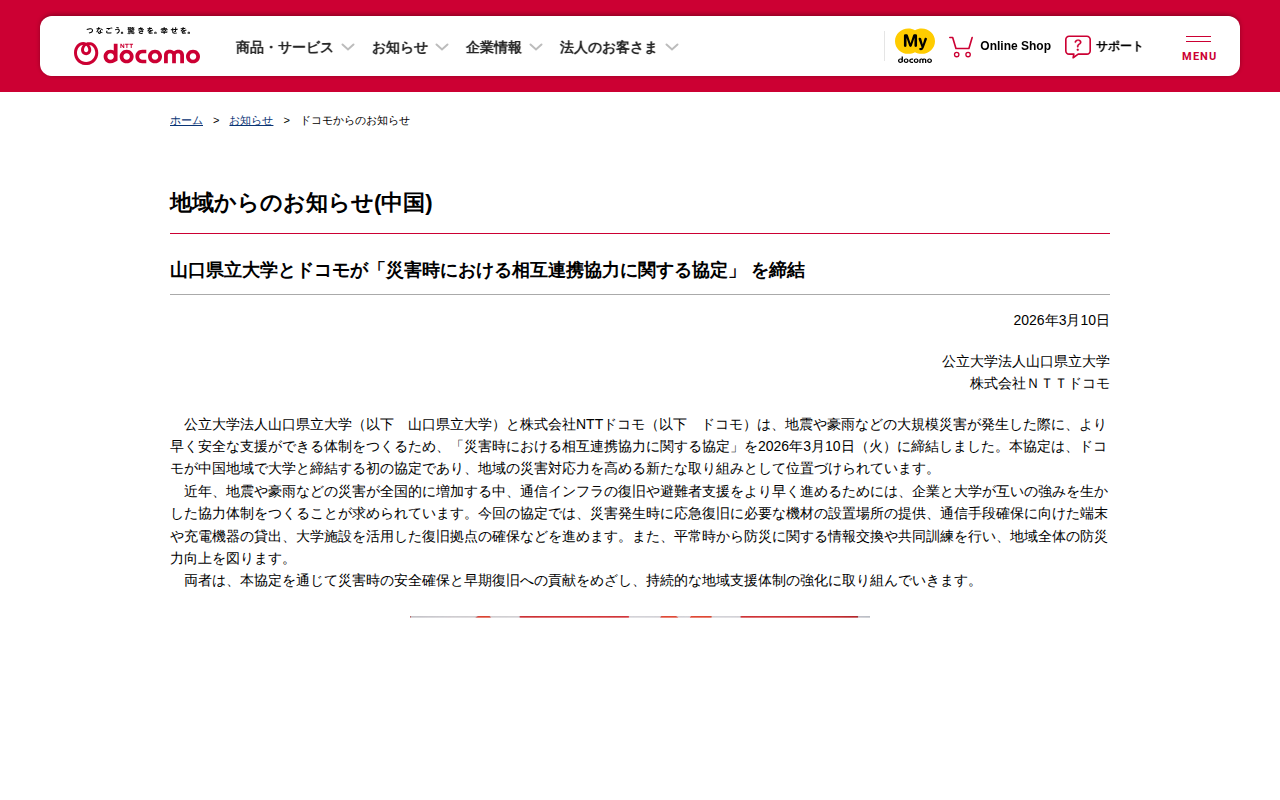Go to Online Shop text link
The width and height of the screenshot is (1280, 800).
pyautogui.click(x=1015, y=46)
